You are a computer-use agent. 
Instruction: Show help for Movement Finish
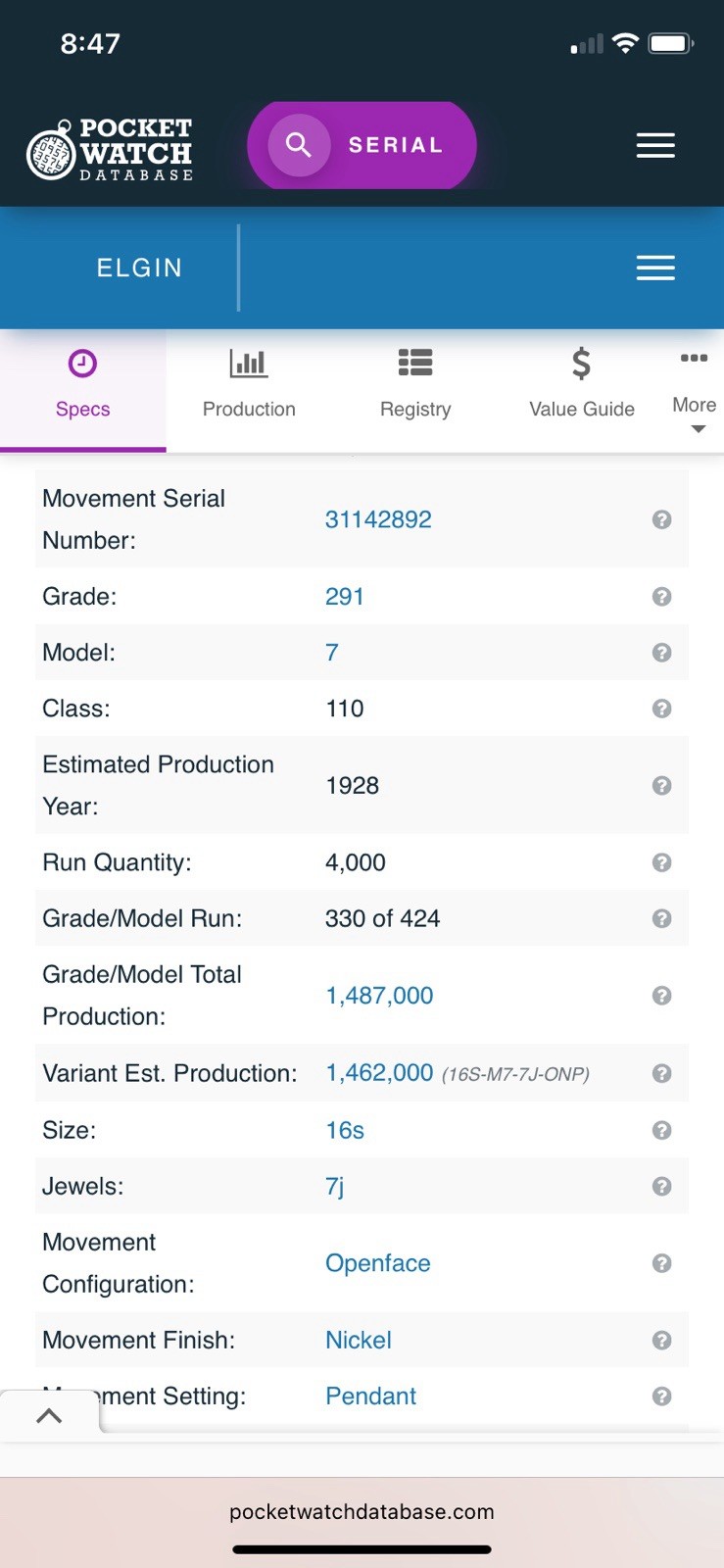click(x=662, y=1340)
